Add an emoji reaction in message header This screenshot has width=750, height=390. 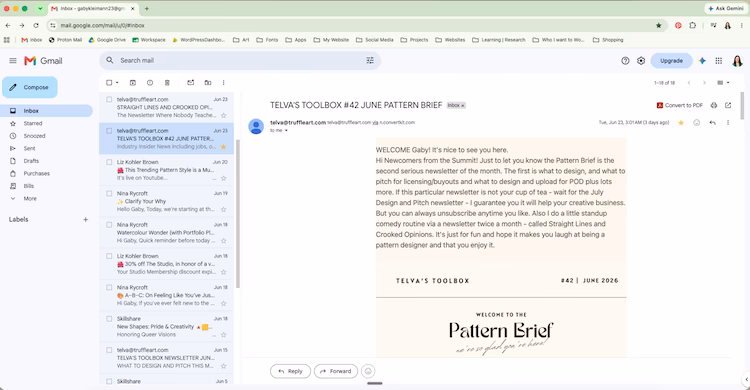click(x=696, y=123)
